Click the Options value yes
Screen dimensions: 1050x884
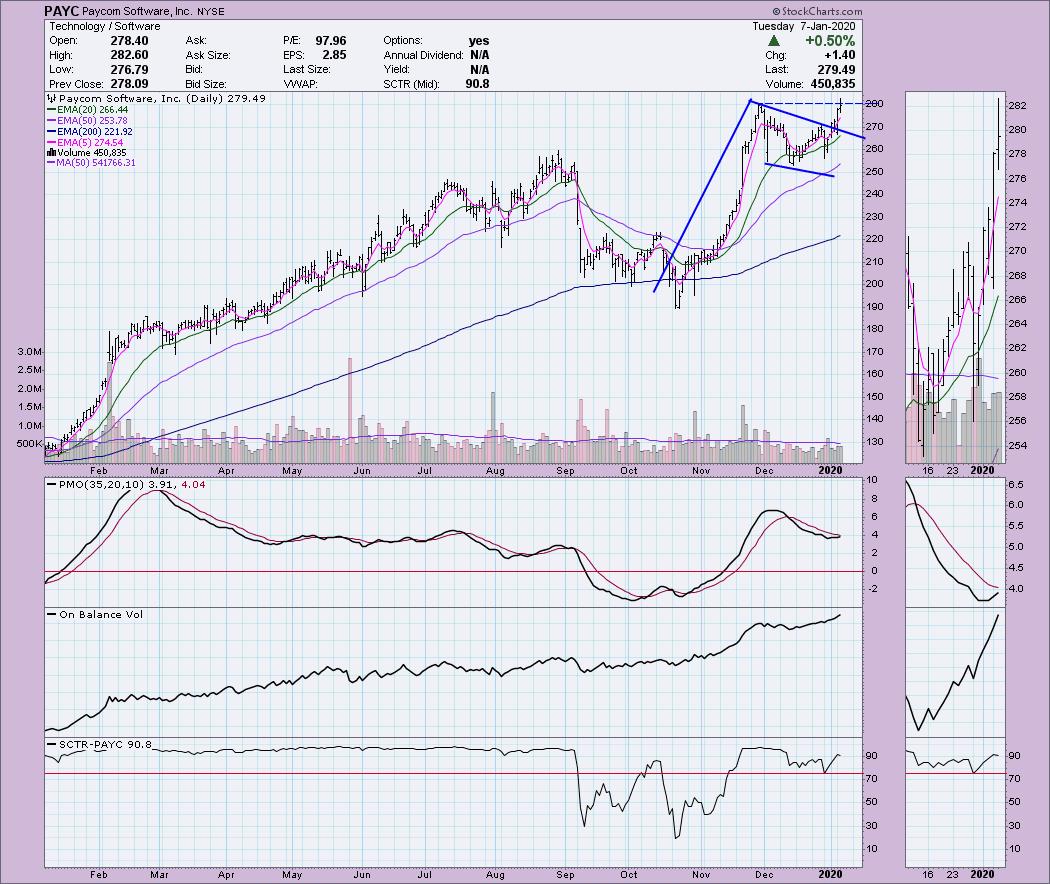coord(479,41)
